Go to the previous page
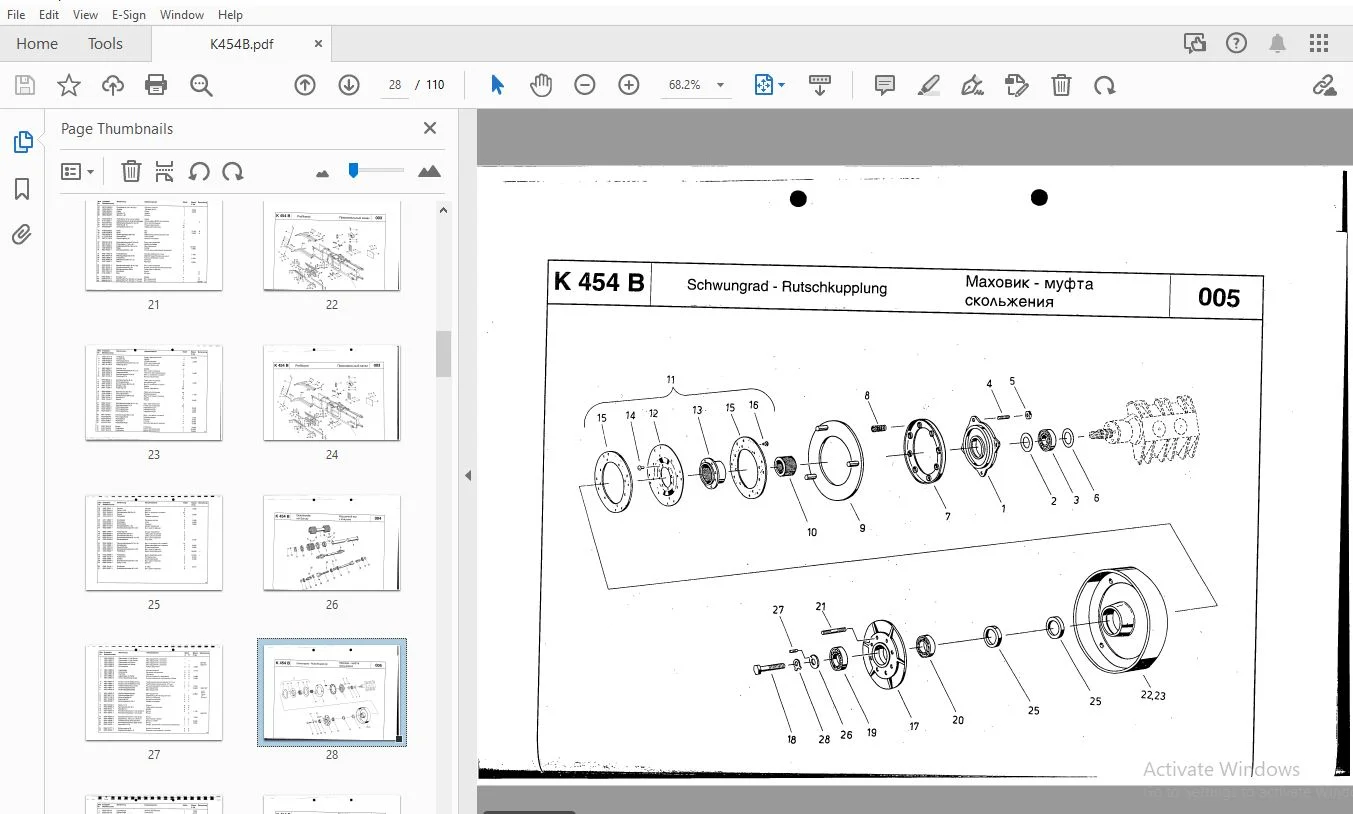 point(305,86)
